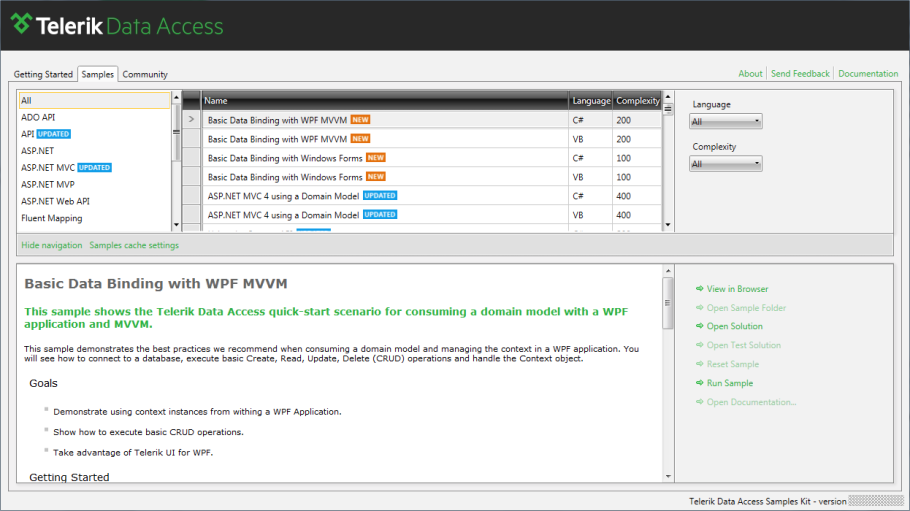This screenshot has width=910, height=511.
Task: Select C# Basic Data Binding with WPF MVVM row
Action: coord(431,120)
